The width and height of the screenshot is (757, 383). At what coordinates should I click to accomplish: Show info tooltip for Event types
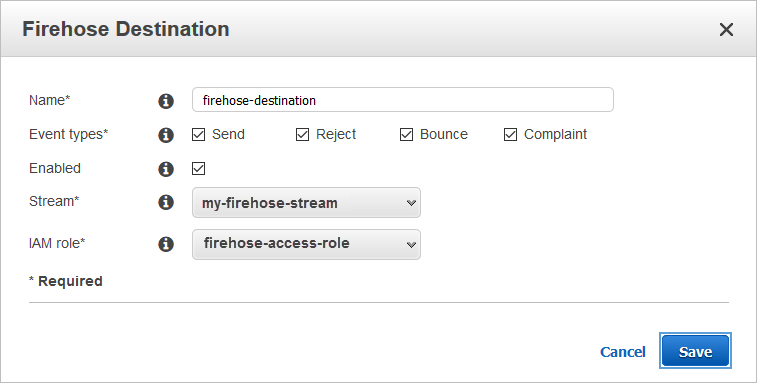(x=166, y=135)
